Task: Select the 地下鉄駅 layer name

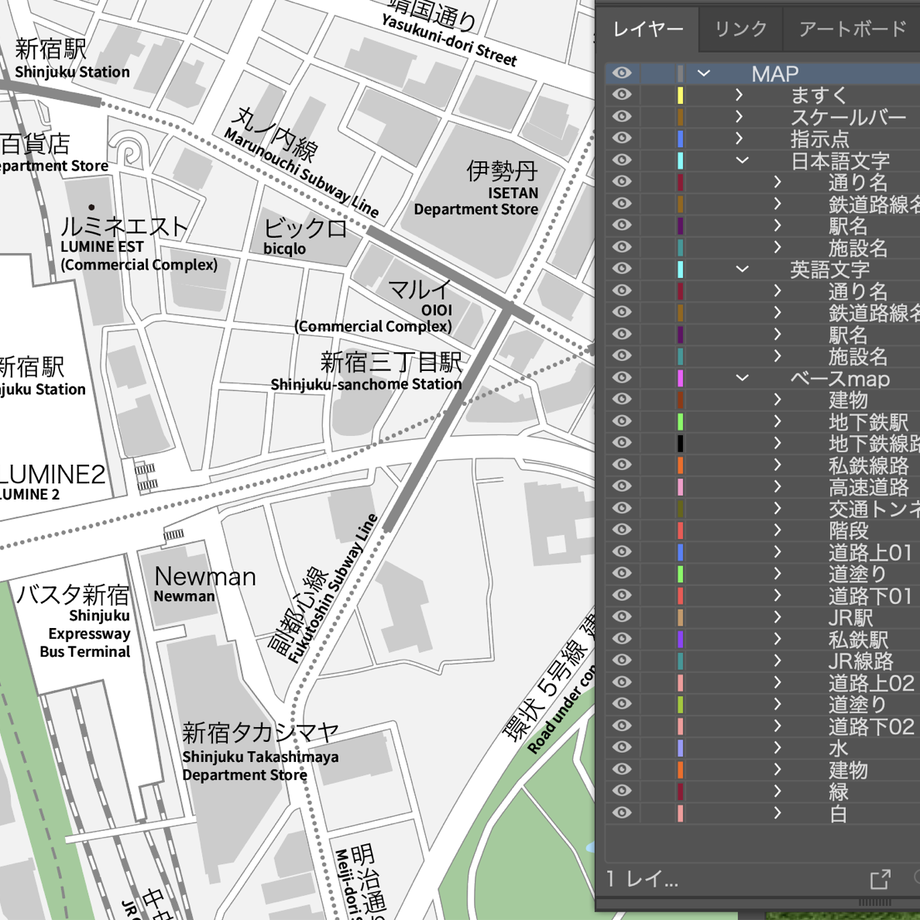Action: click(x=868, y=421)
